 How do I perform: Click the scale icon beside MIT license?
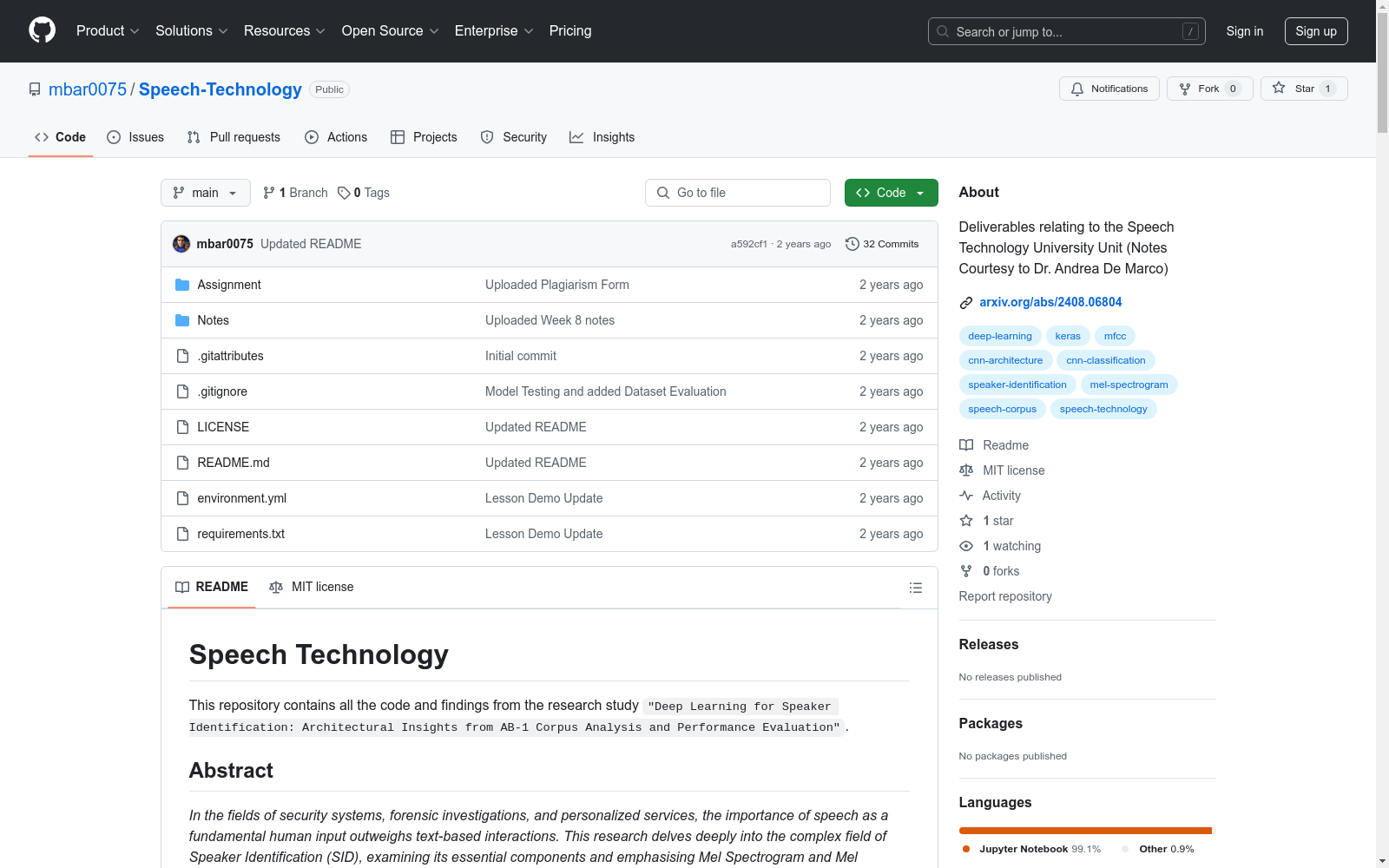(966, 470)
